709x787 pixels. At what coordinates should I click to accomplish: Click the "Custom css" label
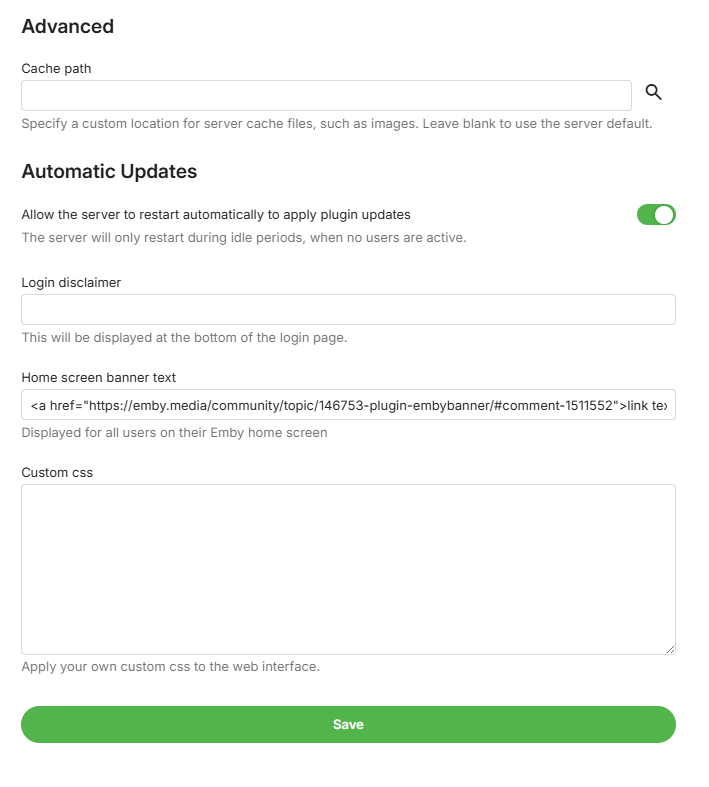(x=57, y=472)
